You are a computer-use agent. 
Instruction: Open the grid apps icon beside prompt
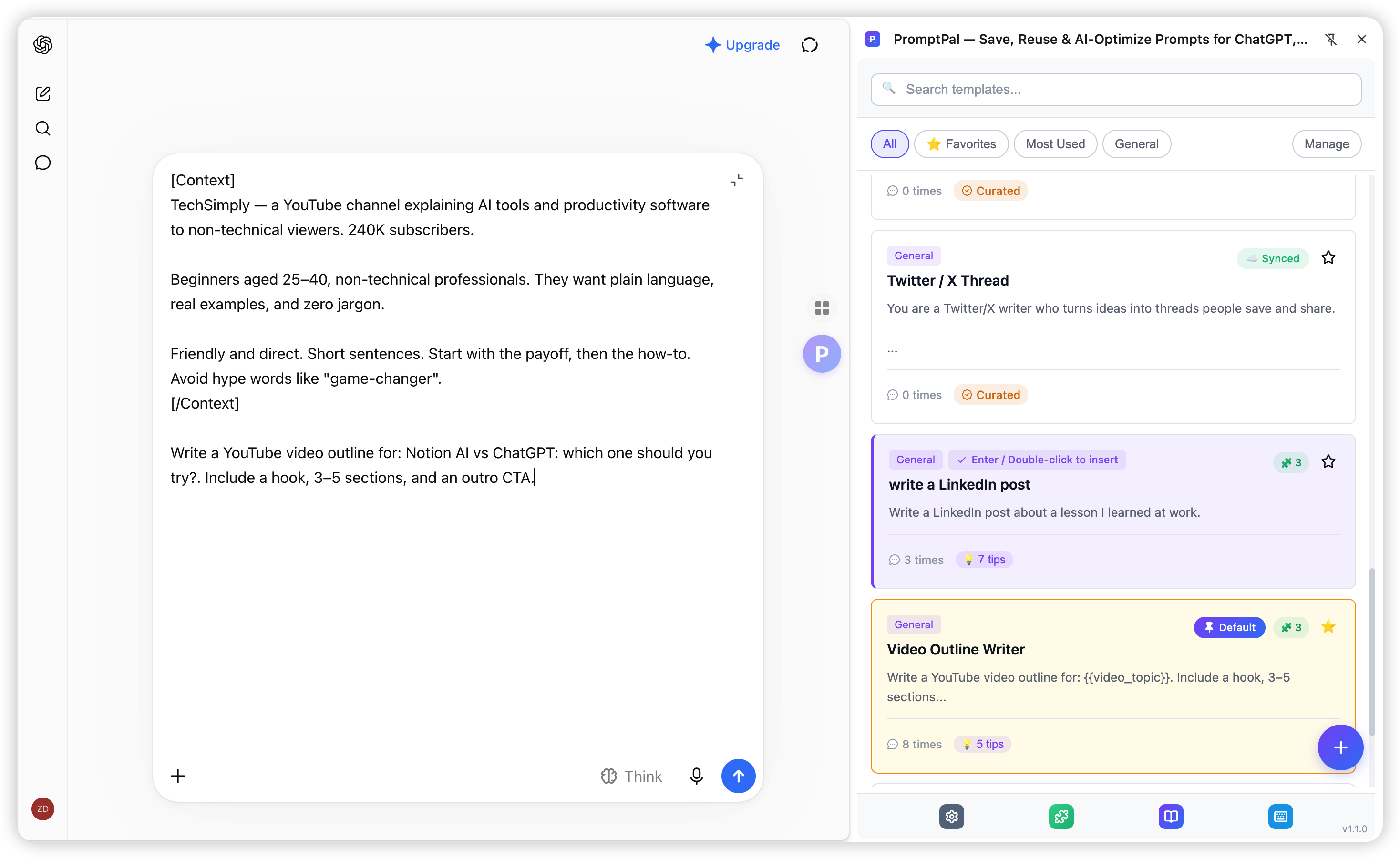(x=822, y=308)
